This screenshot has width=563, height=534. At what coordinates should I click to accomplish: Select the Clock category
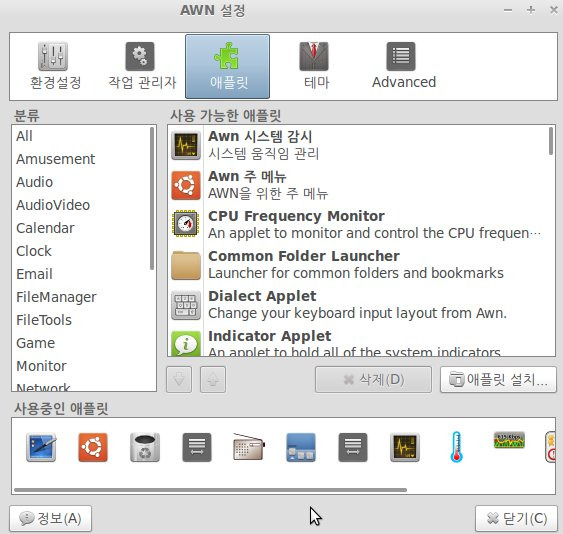pyautogui.click(x=34, y=251)
